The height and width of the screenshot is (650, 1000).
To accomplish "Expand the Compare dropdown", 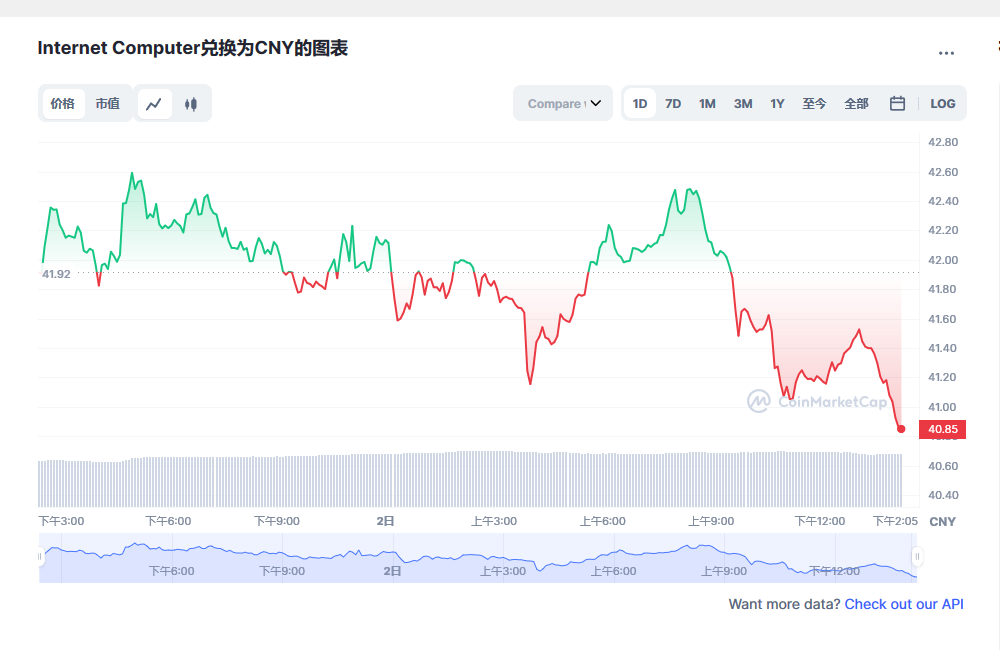I will pos(563,103).
